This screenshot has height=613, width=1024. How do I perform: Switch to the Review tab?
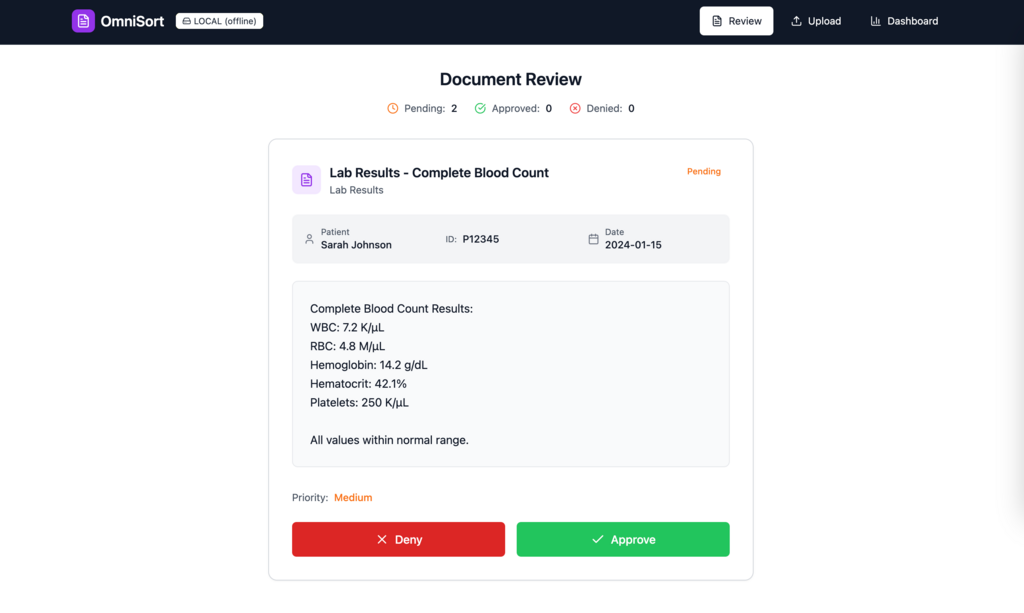tap(736, 21)
